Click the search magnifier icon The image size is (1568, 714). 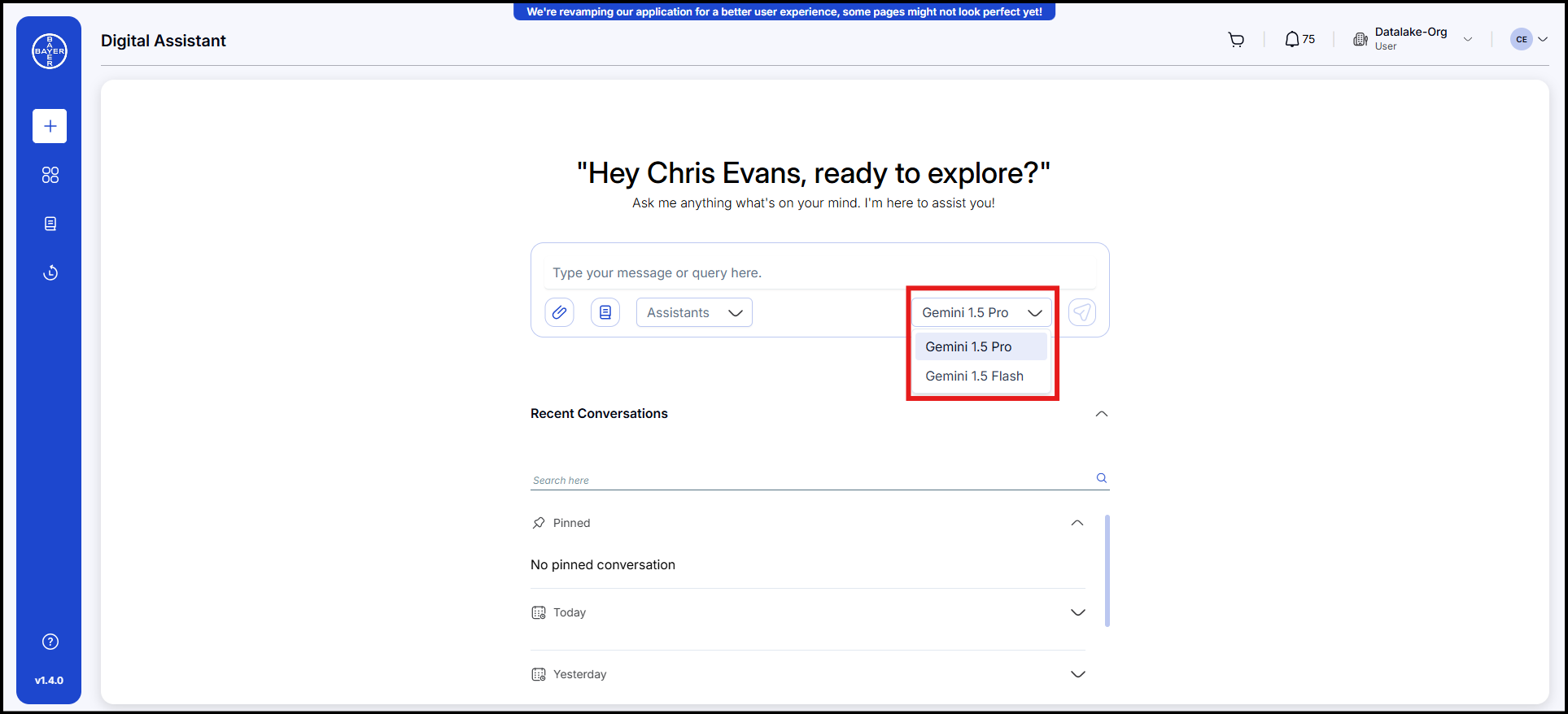(1102, 478)
